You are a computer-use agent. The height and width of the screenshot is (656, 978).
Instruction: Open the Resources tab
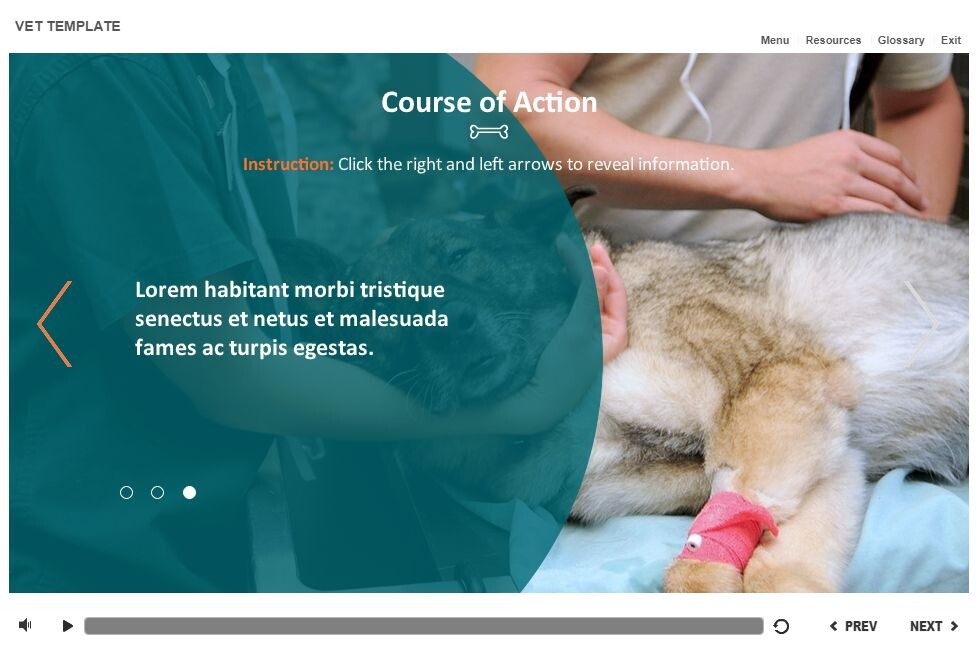[x=833, y=40]
